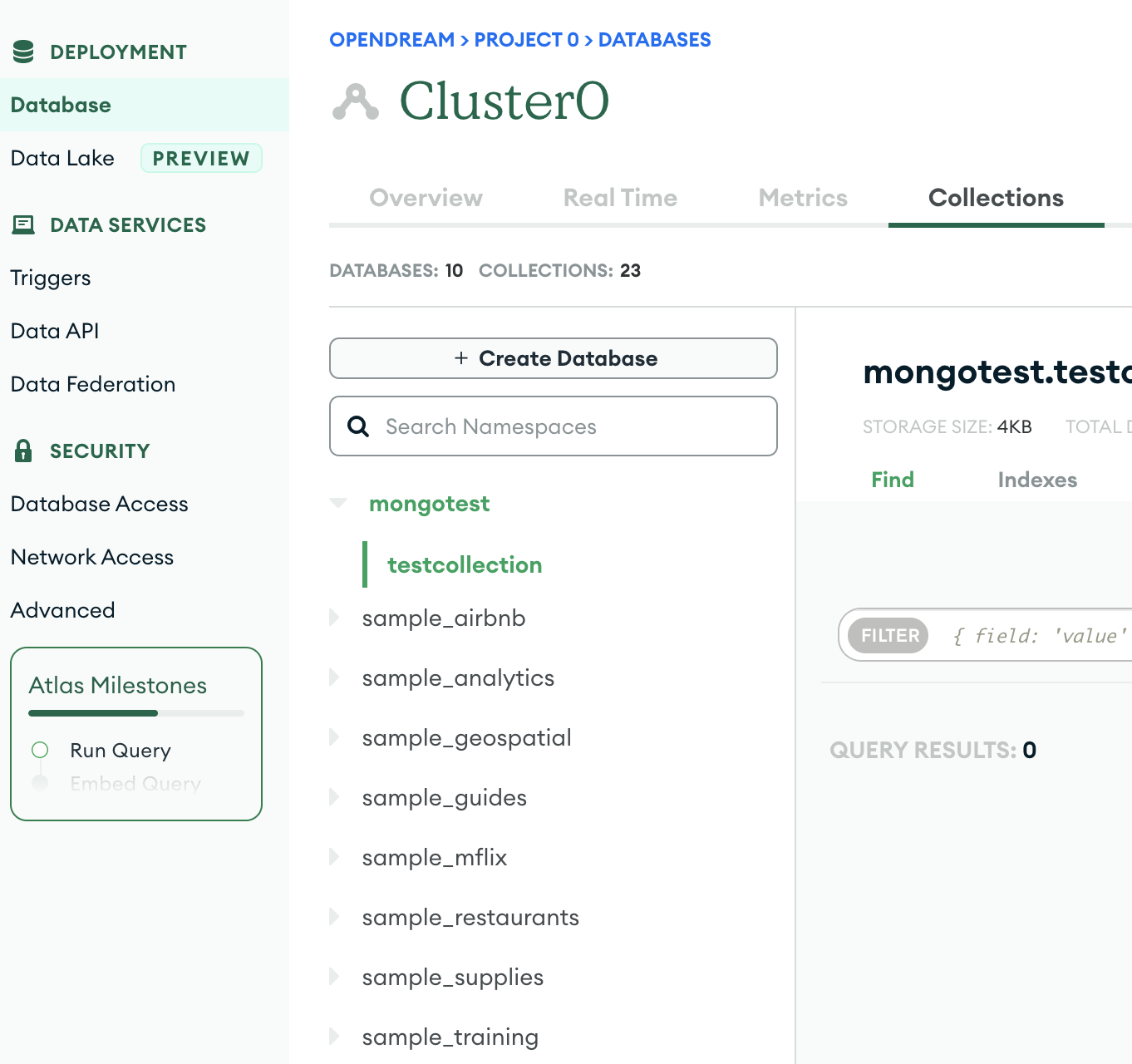This screenshot has height=1064, width=1132.
Task: Click the SECURITY section heading
Action: 100,451
